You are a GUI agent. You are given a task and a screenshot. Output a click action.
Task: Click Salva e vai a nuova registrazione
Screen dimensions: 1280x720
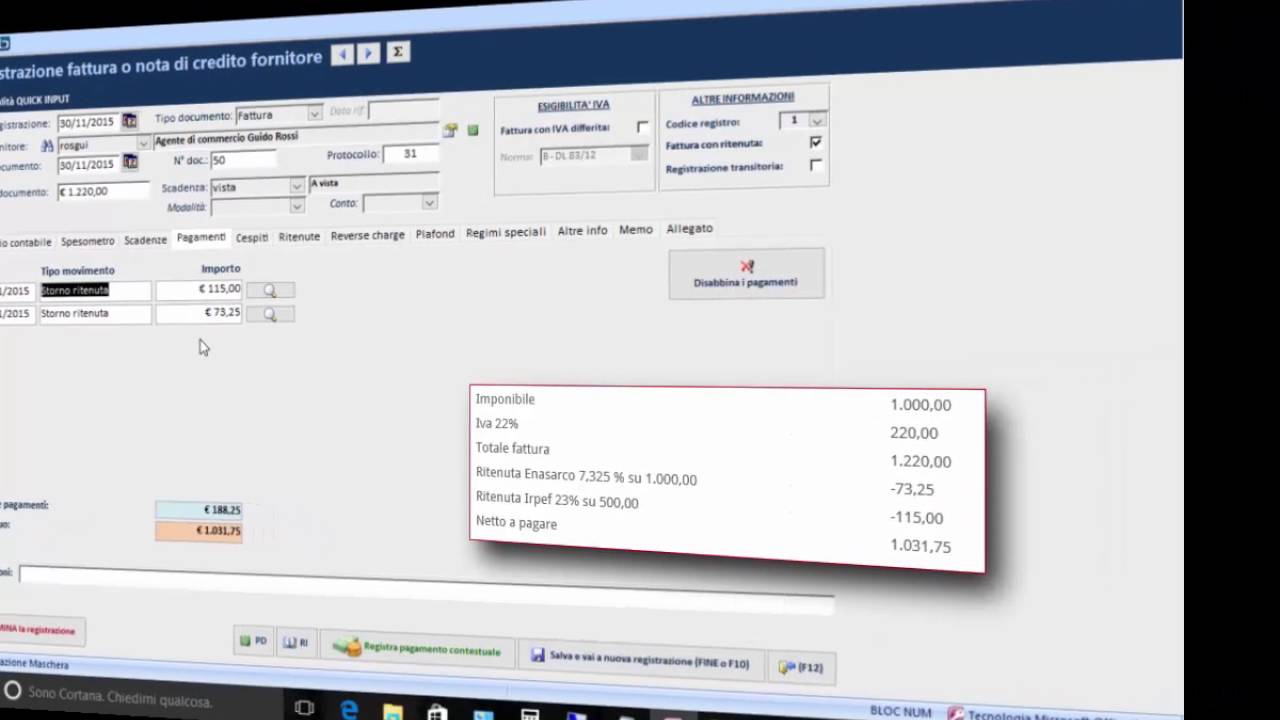640,660
